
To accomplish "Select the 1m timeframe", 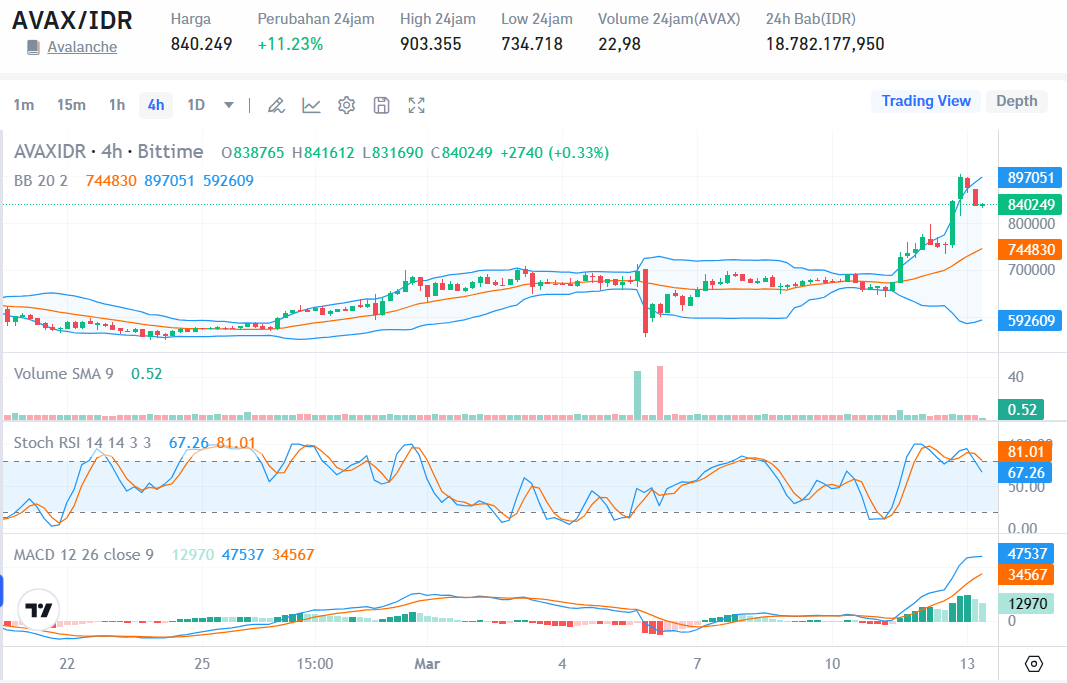I will (24, 105).
